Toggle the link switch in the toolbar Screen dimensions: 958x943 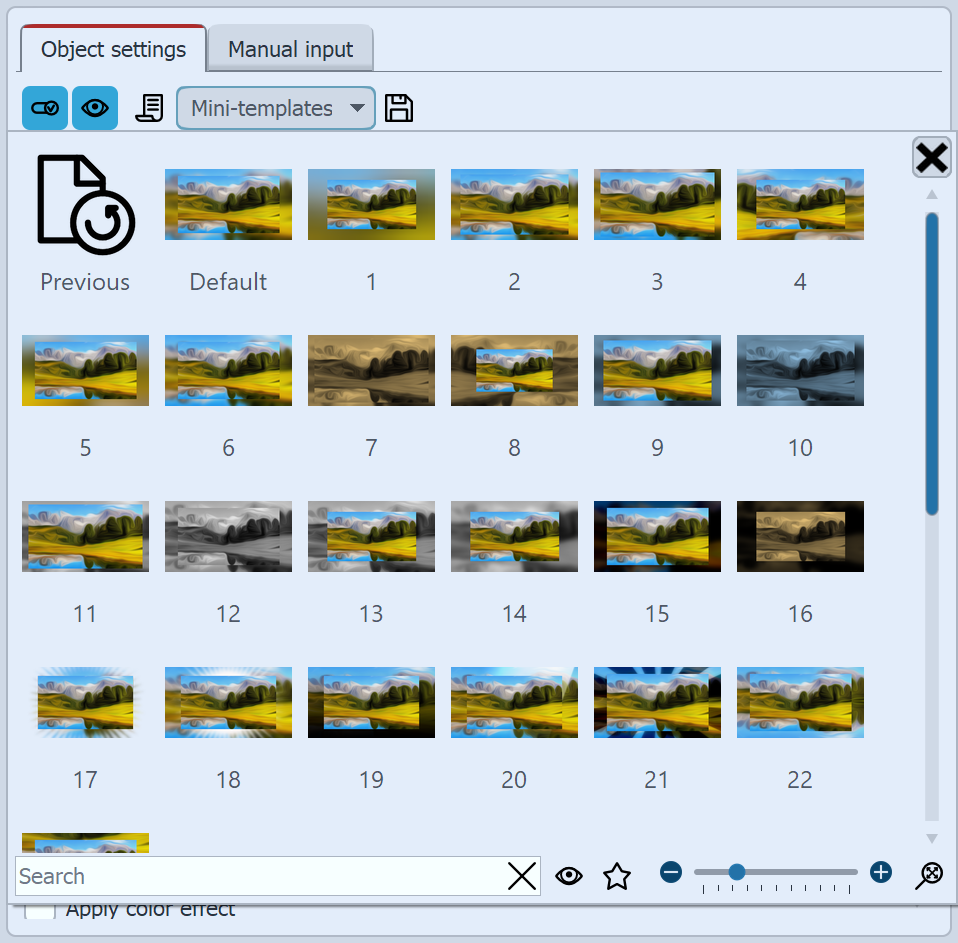pos(44,108)
